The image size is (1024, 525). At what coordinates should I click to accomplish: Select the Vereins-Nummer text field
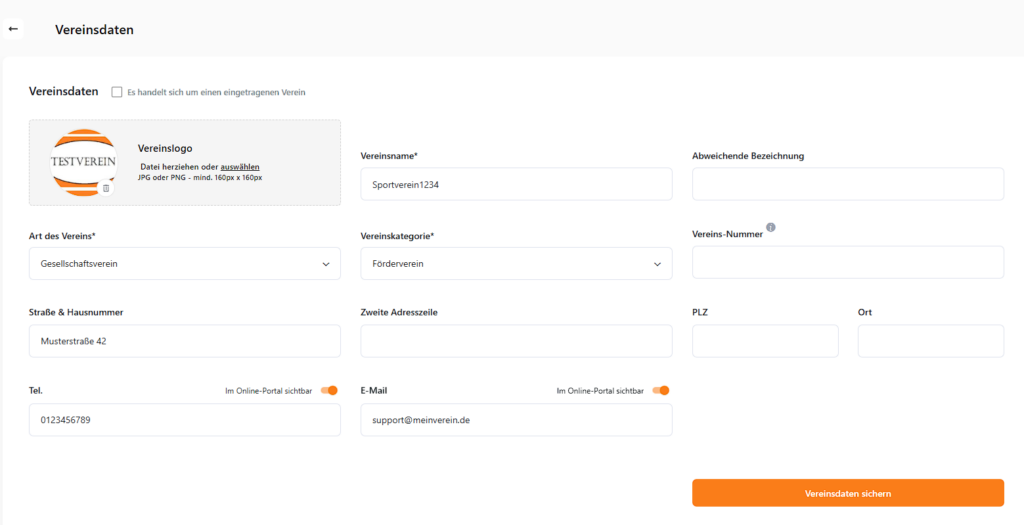pyautogui.click(x=847, y=262)
